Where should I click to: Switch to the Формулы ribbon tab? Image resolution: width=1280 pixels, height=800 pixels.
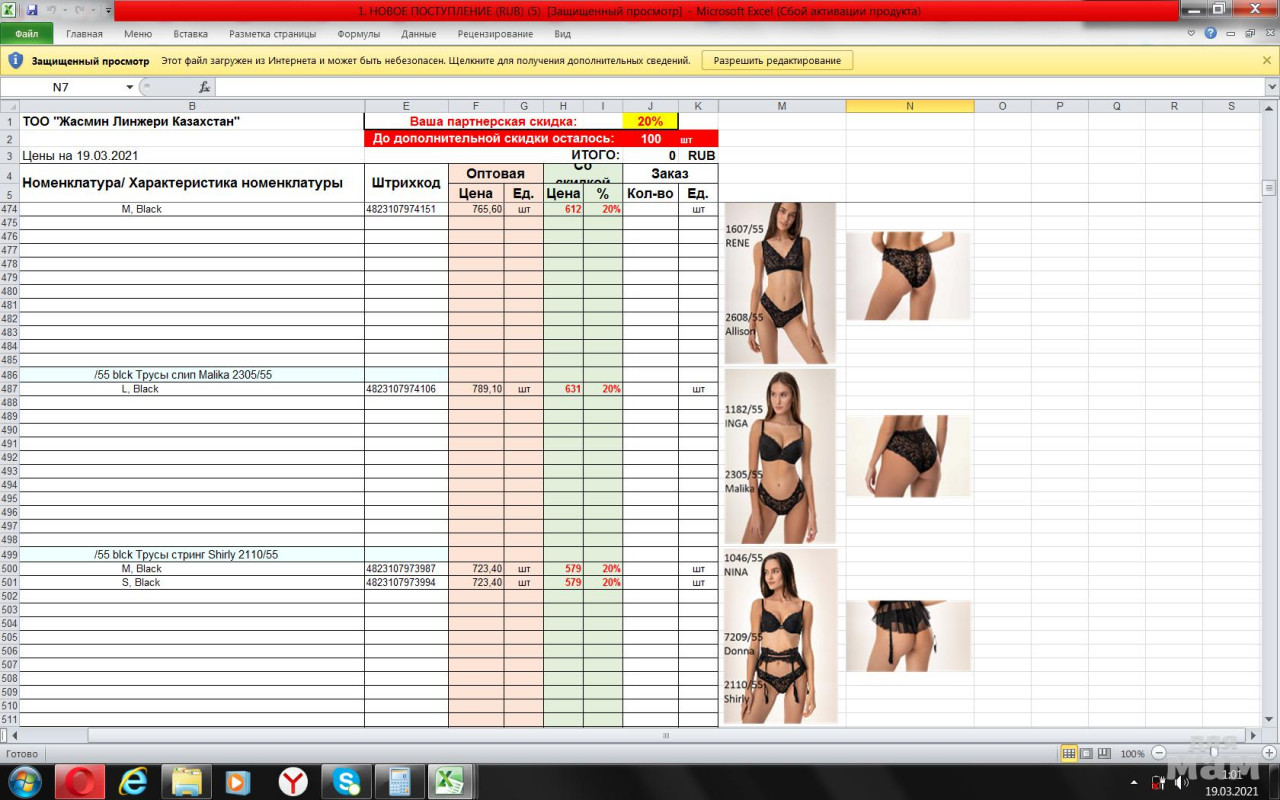(x=358, y=34)
